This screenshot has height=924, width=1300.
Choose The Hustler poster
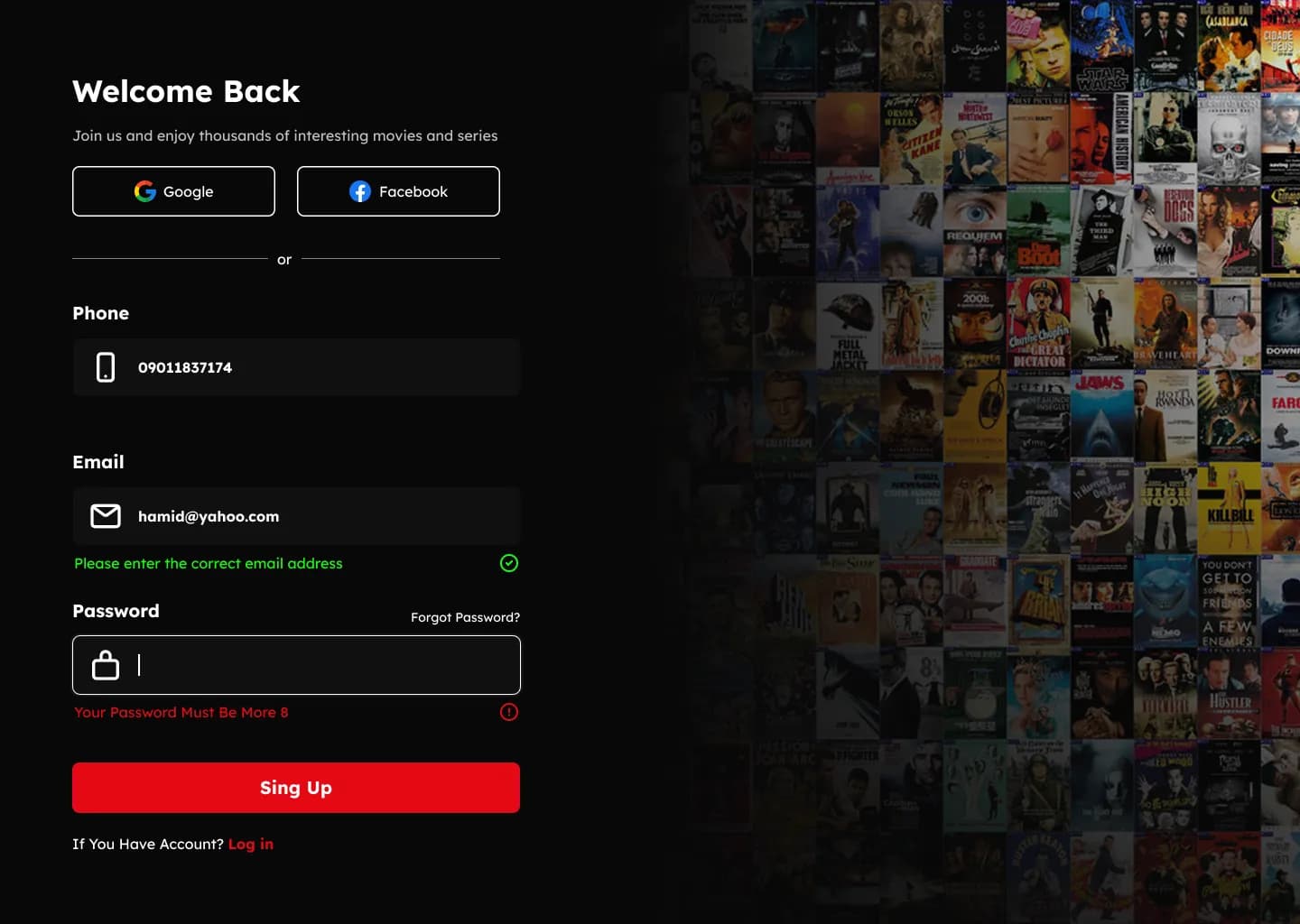click(1229, 696)
